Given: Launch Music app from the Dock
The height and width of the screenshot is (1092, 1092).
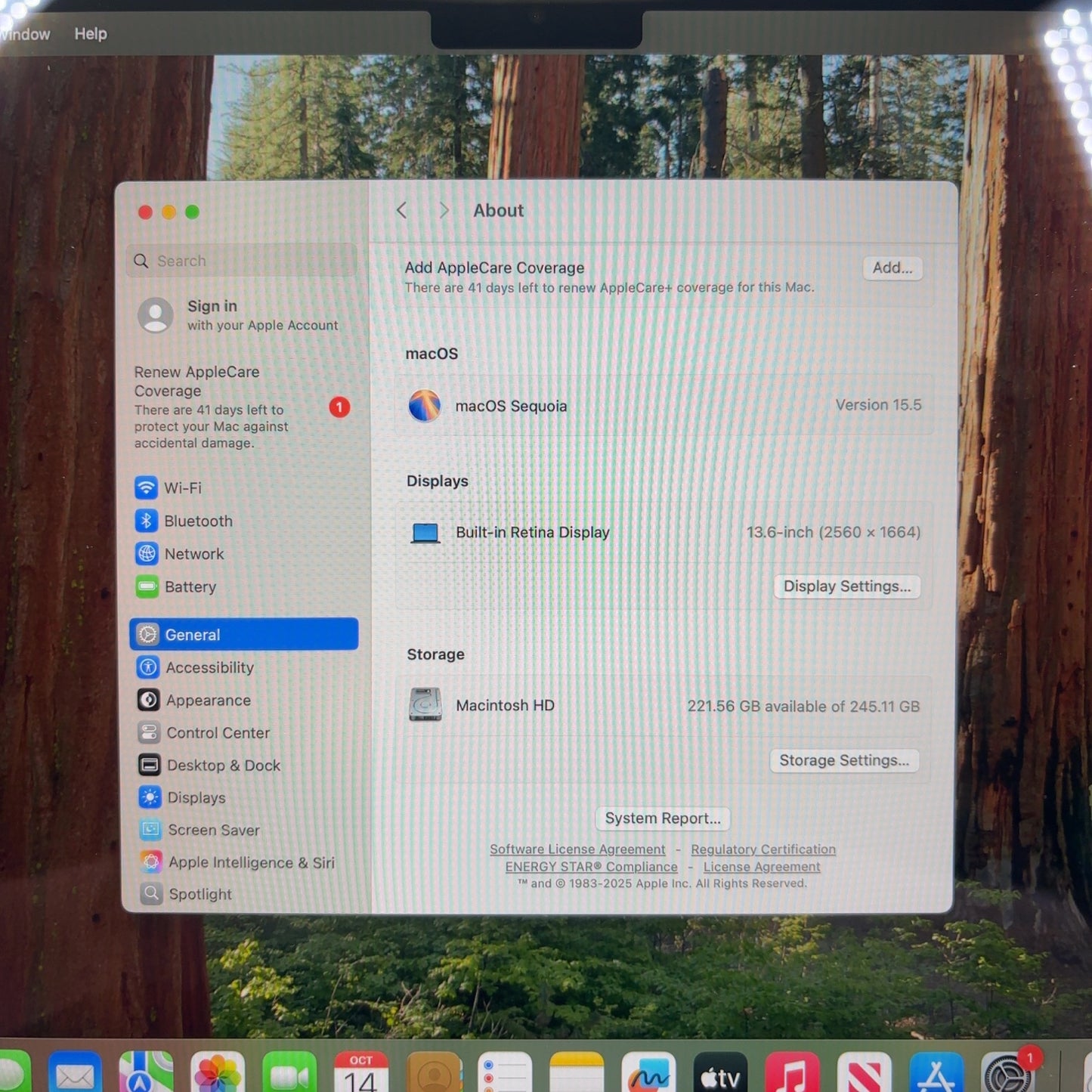Looking at the screenshot, I should [791, 1073].
